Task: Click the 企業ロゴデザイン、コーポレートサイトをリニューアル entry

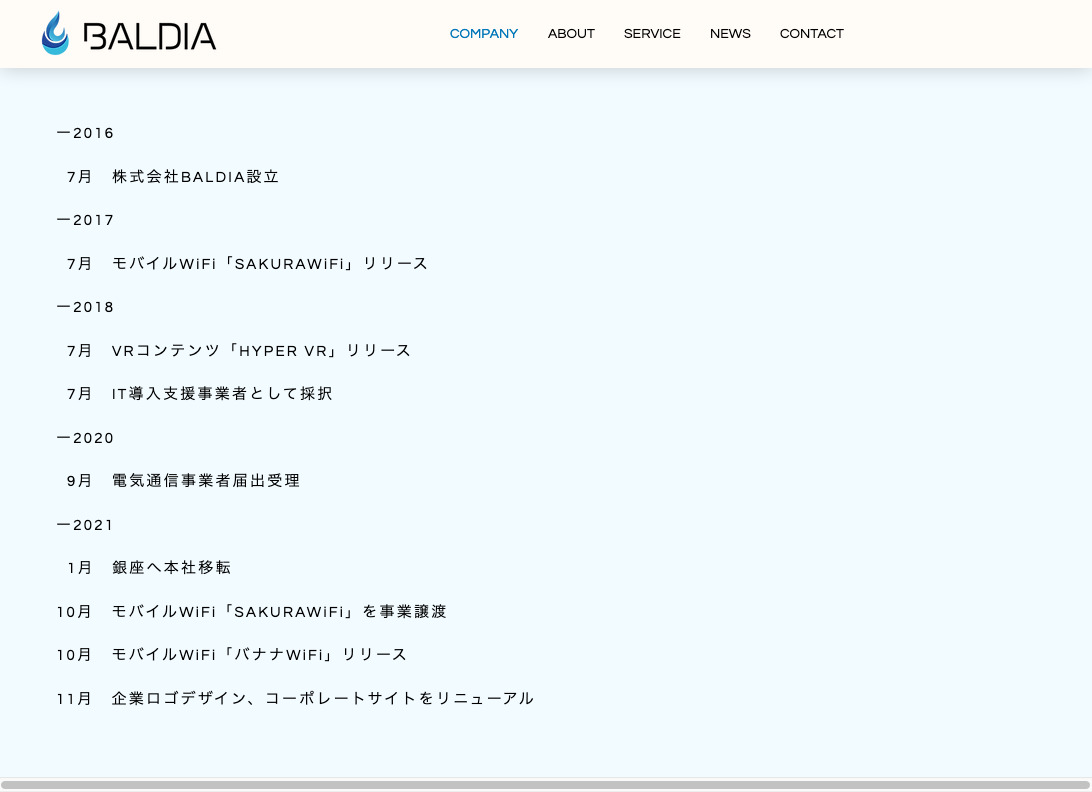Action: coord(322,699)
